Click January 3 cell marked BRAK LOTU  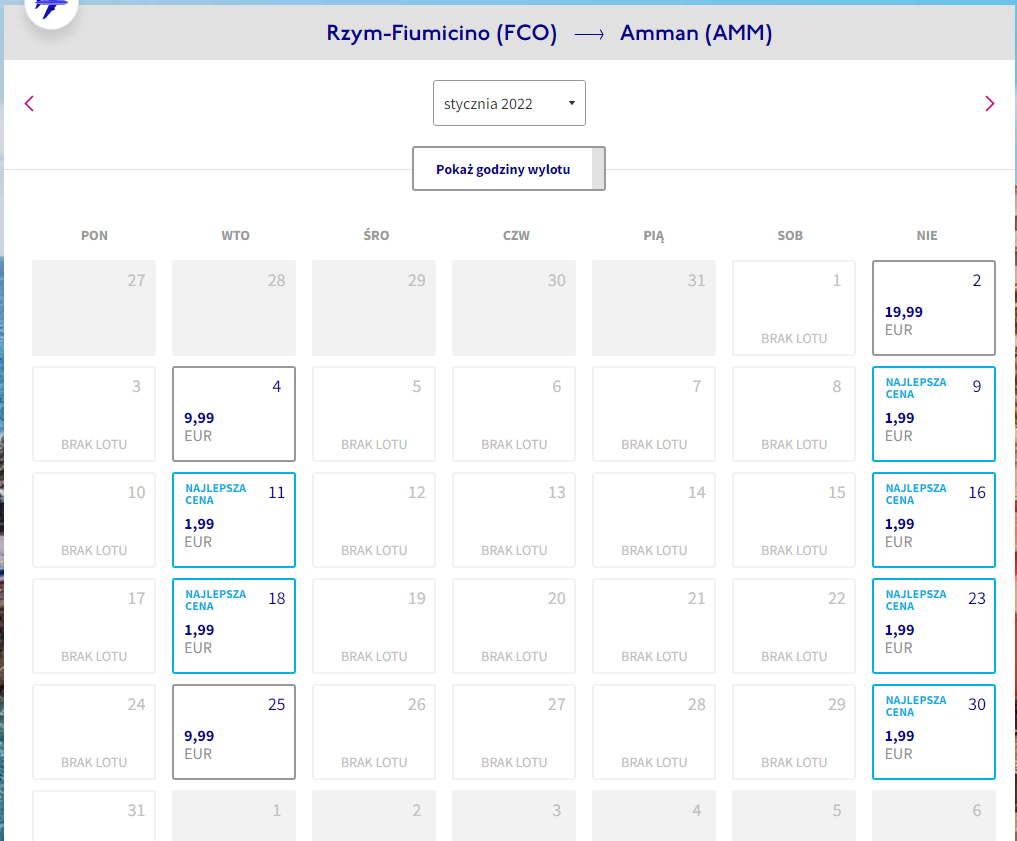click(x=94, y=414)
